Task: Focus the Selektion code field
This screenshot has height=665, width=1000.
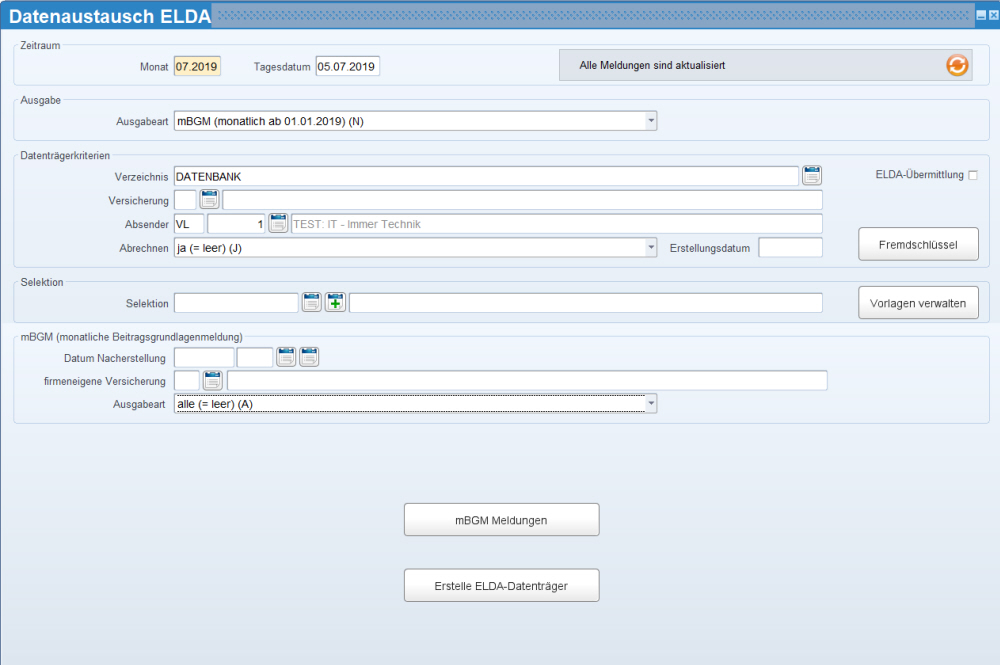Action: (236, 303)
